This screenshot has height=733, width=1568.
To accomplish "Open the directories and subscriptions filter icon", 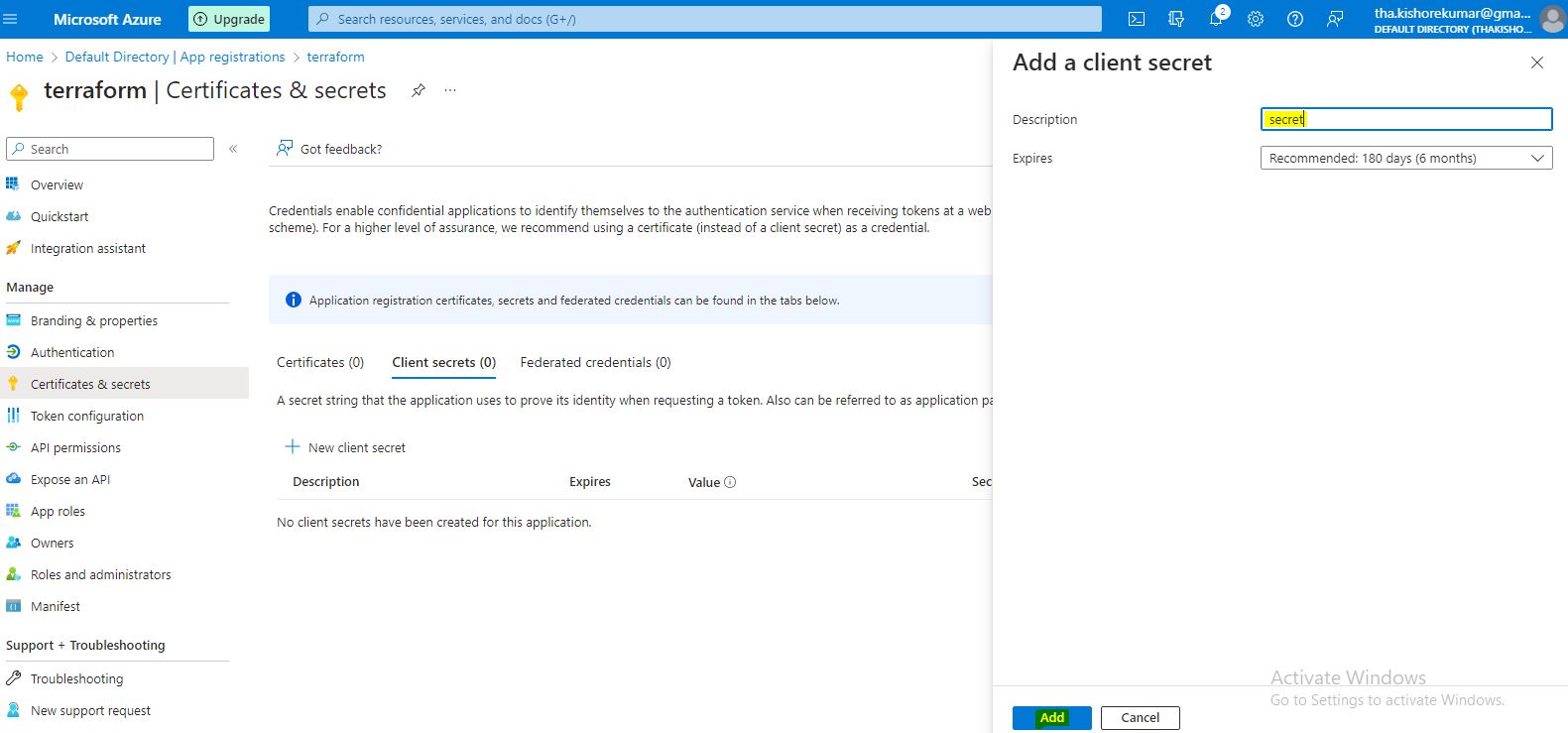I will point(1176,19).
